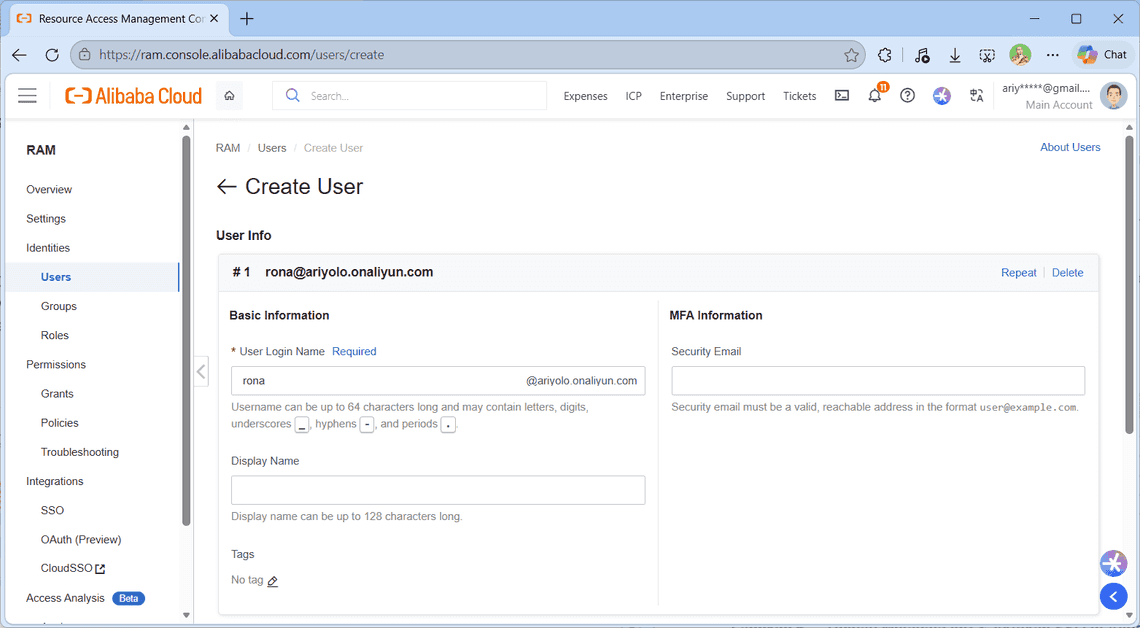Click the Alibaba Cloud logo
This screenshot has width=1140, height=628.
tap(133, 95)
